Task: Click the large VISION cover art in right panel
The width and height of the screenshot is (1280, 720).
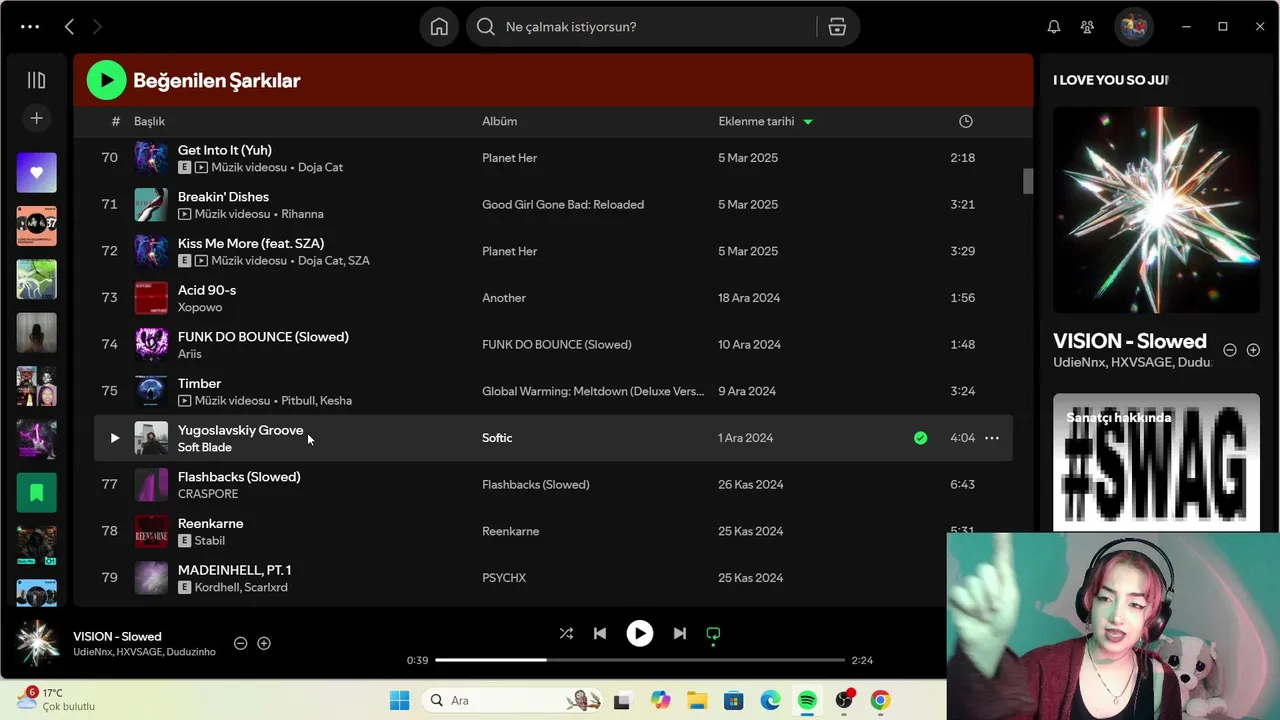Action: click(x=1156, y=210)
